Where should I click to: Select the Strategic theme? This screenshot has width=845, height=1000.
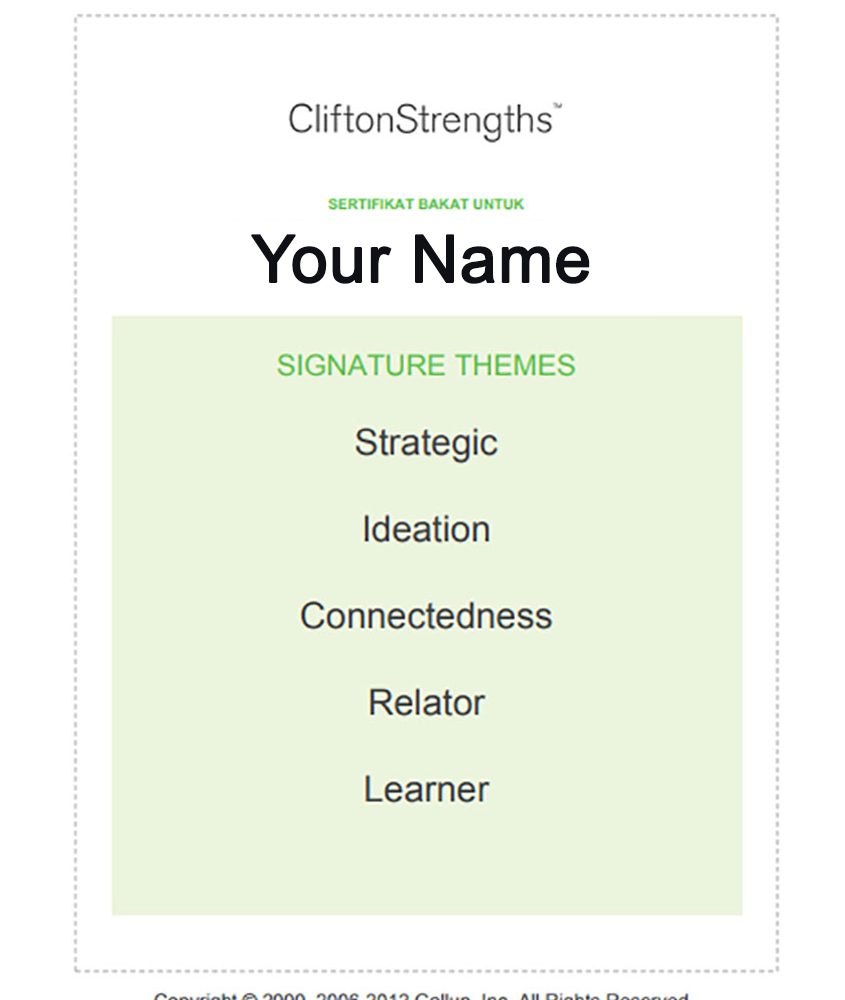426,442
